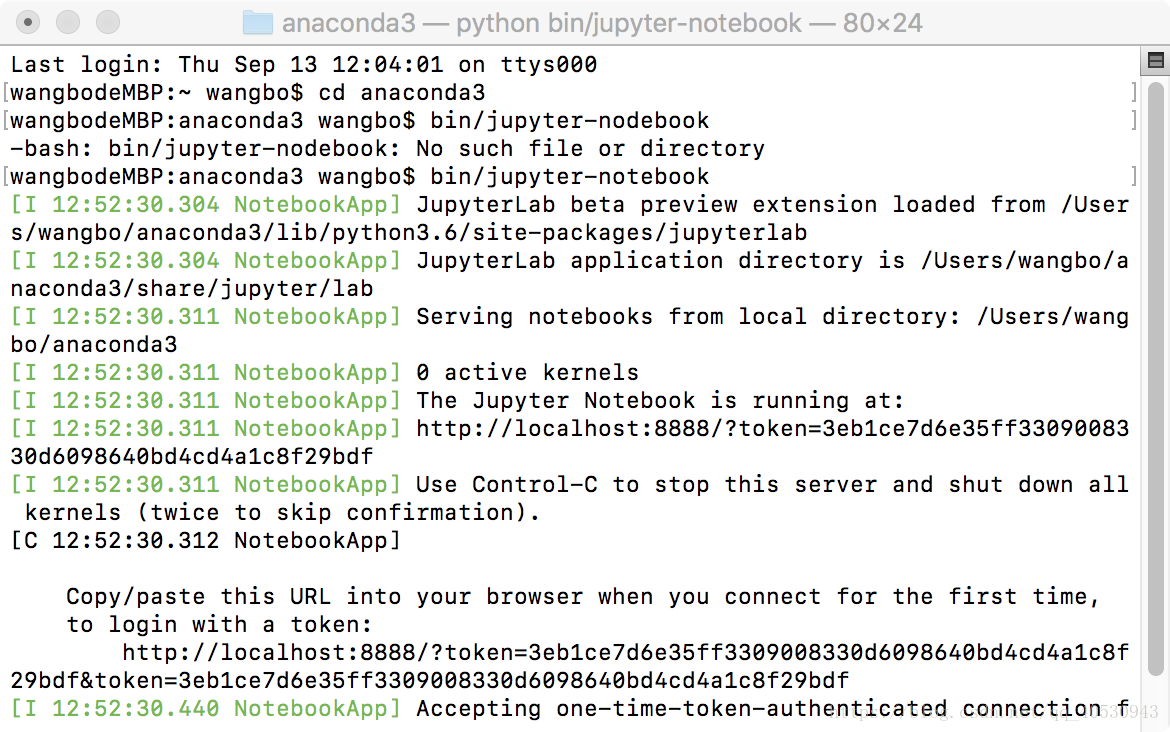Click the folder proxy icon in title bar
The image size is (1170, 732).
click(x=258, y=22)
